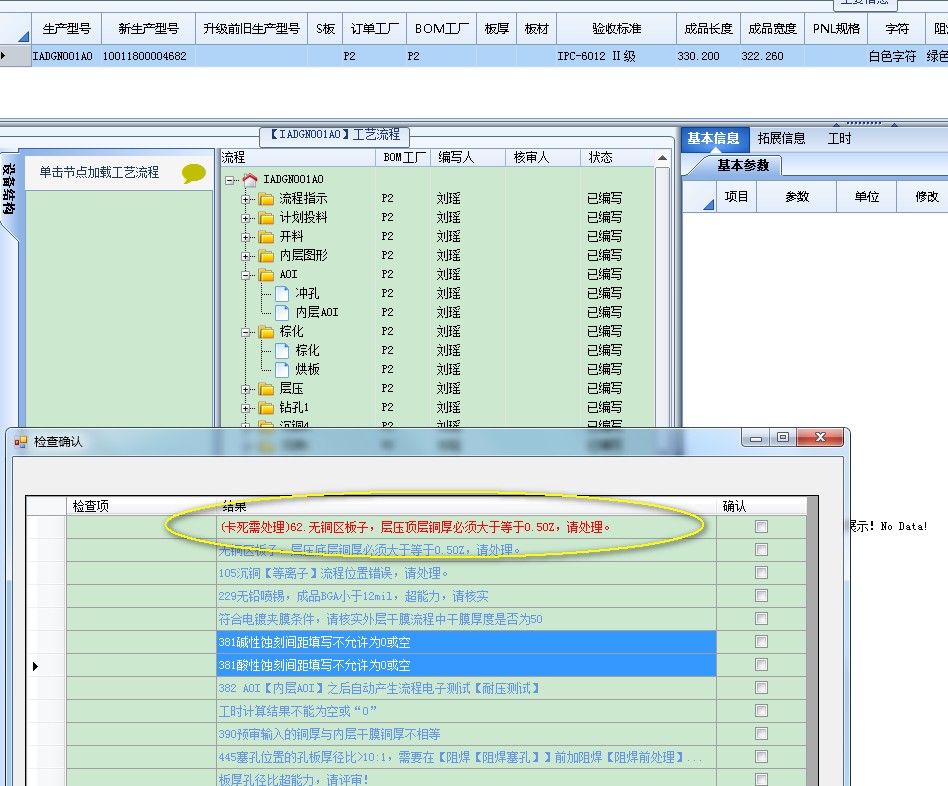Viewport: 948px width, 786px height.
Task: Open the 设备结构 vertical side tab
Action: (x=8, y=189)
